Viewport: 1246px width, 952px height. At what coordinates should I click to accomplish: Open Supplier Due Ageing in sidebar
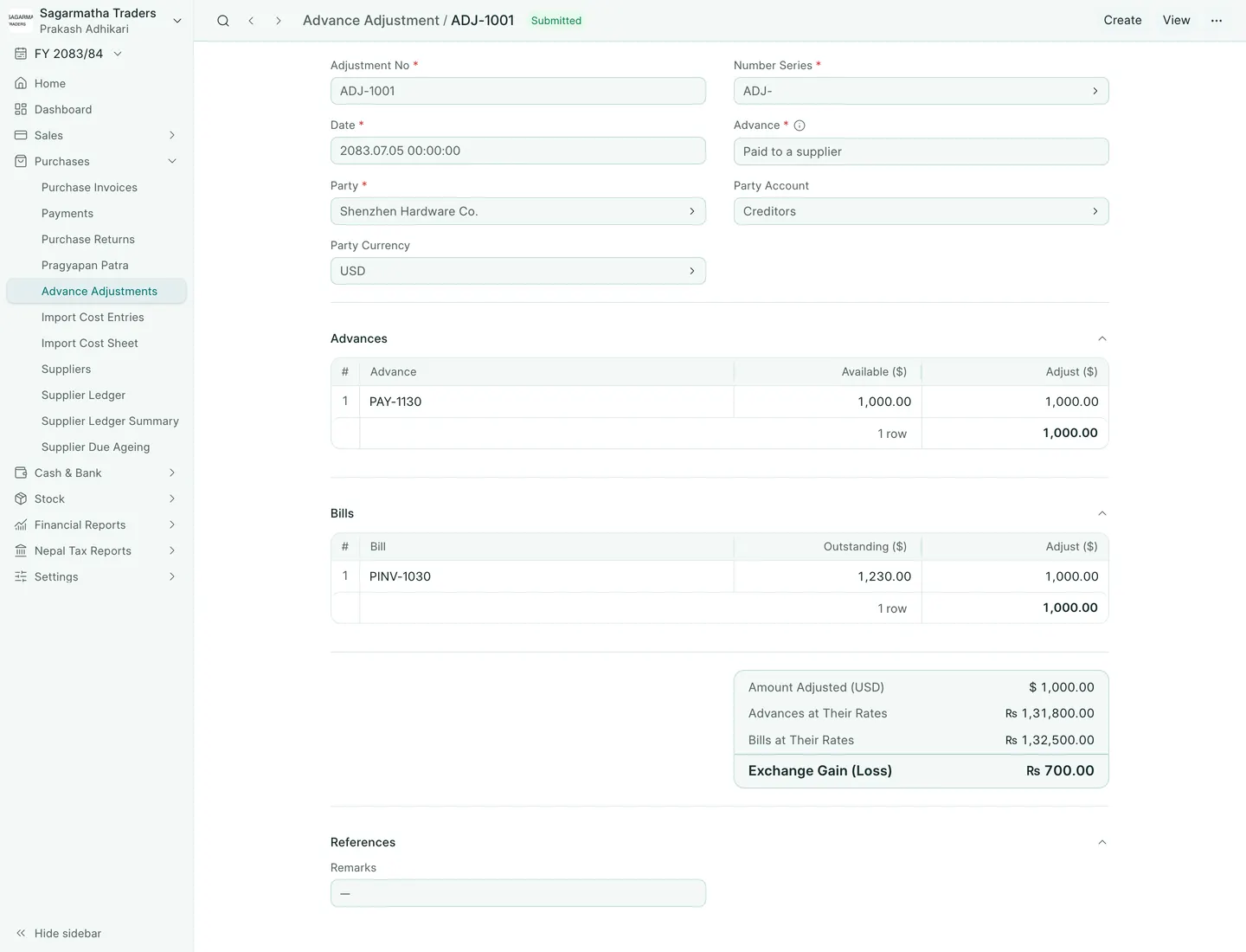coord(96,447)
